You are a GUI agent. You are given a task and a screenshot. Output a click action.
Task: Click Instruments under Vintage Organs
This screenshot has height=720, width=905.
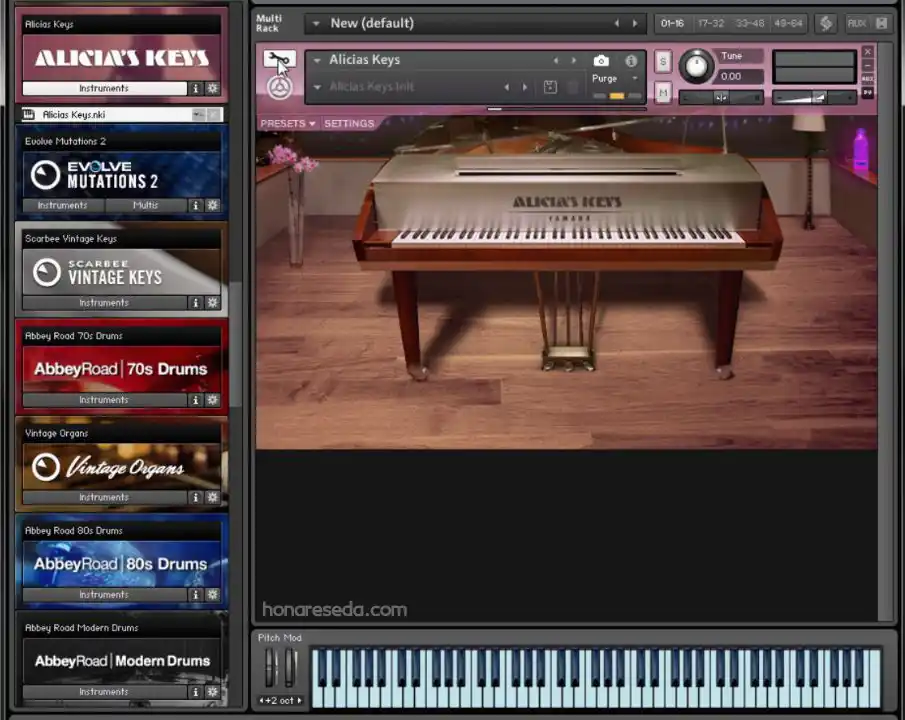[104, 497]
